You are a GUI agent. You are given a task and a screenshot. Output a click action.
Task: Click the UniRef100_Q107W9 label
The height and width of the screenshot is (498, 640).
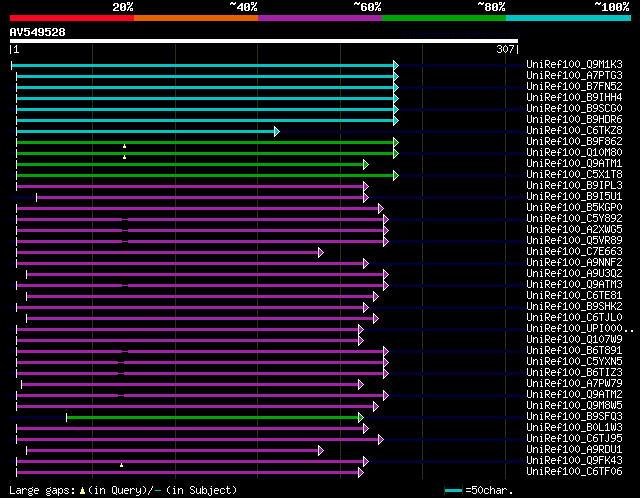click(574, 340)
